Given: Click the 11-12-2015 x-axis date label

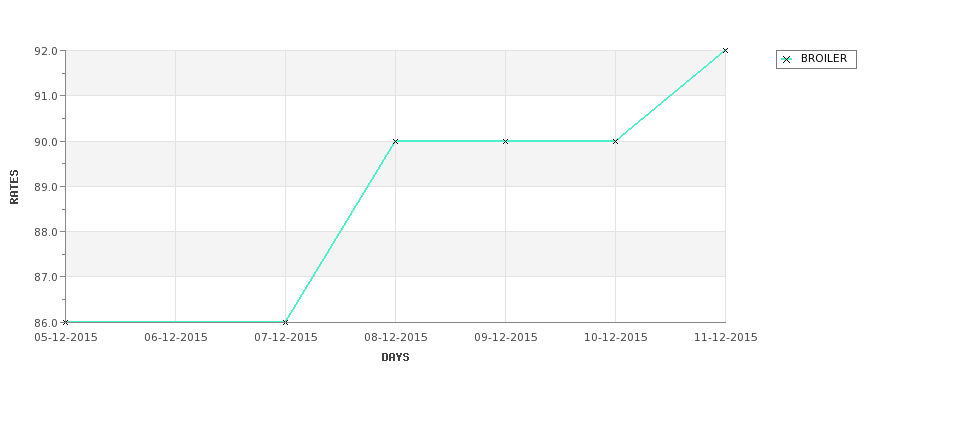Looking at the screenshot, I should coord(726,338).
